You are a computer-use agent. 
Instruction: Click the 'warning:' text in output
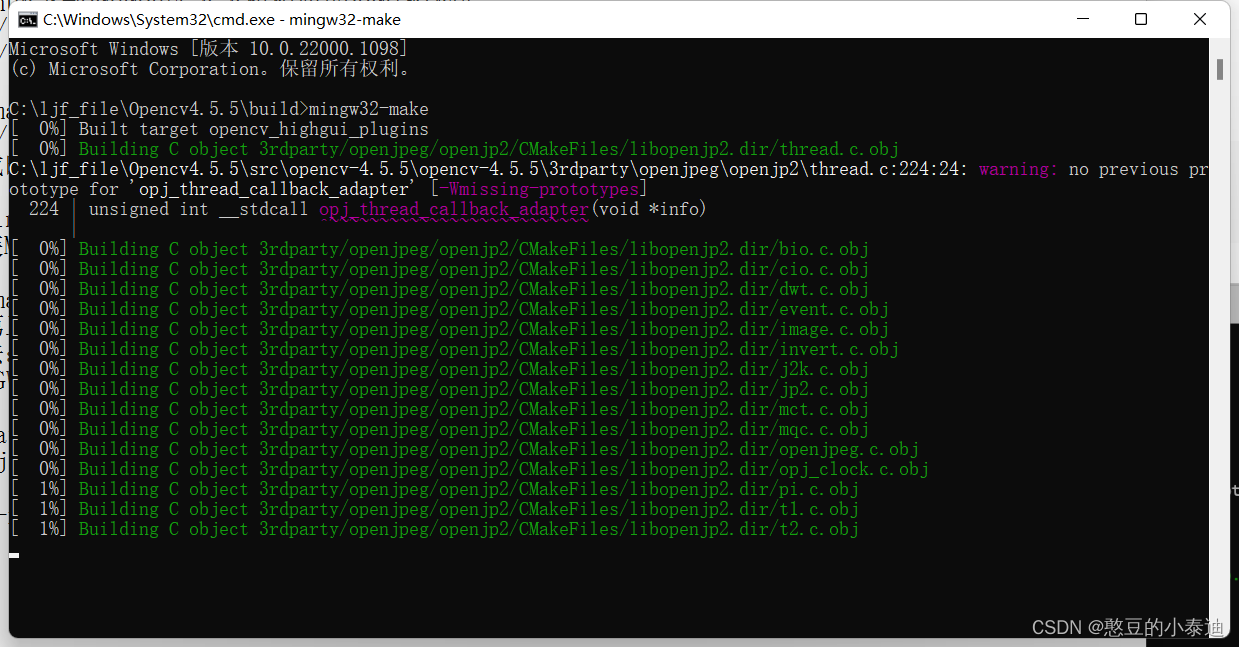[x=1018, y=169]
